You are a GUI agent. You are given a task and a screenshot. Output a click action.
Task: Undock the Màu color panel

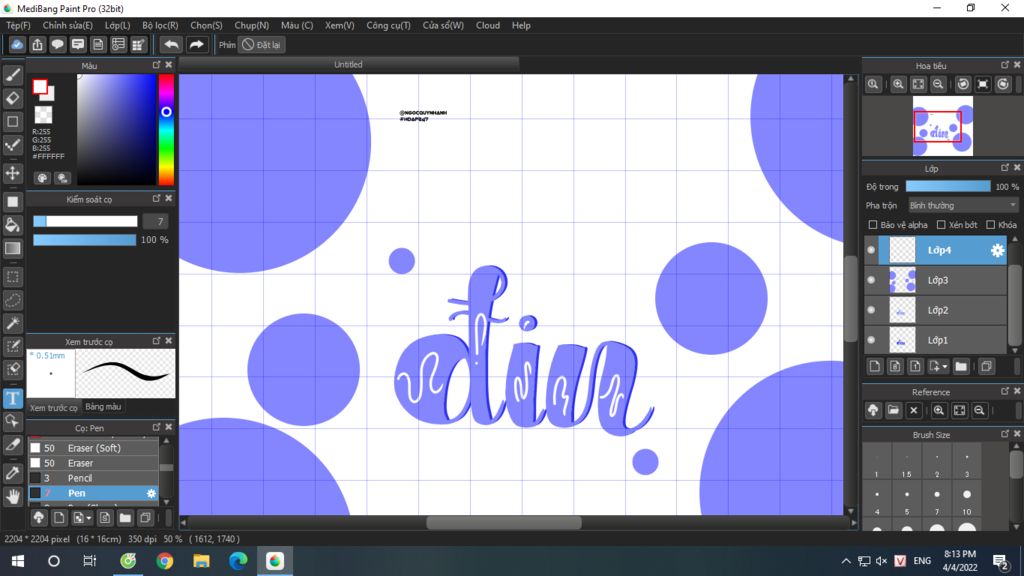[156, 65]
